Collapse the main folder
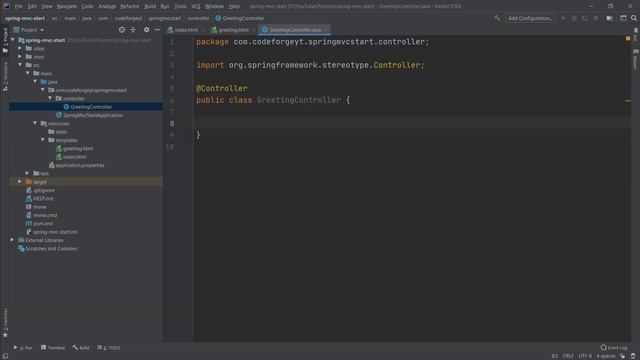Viewport: 640px width, 360px height. pyautogui.click(x=28, y=73)
